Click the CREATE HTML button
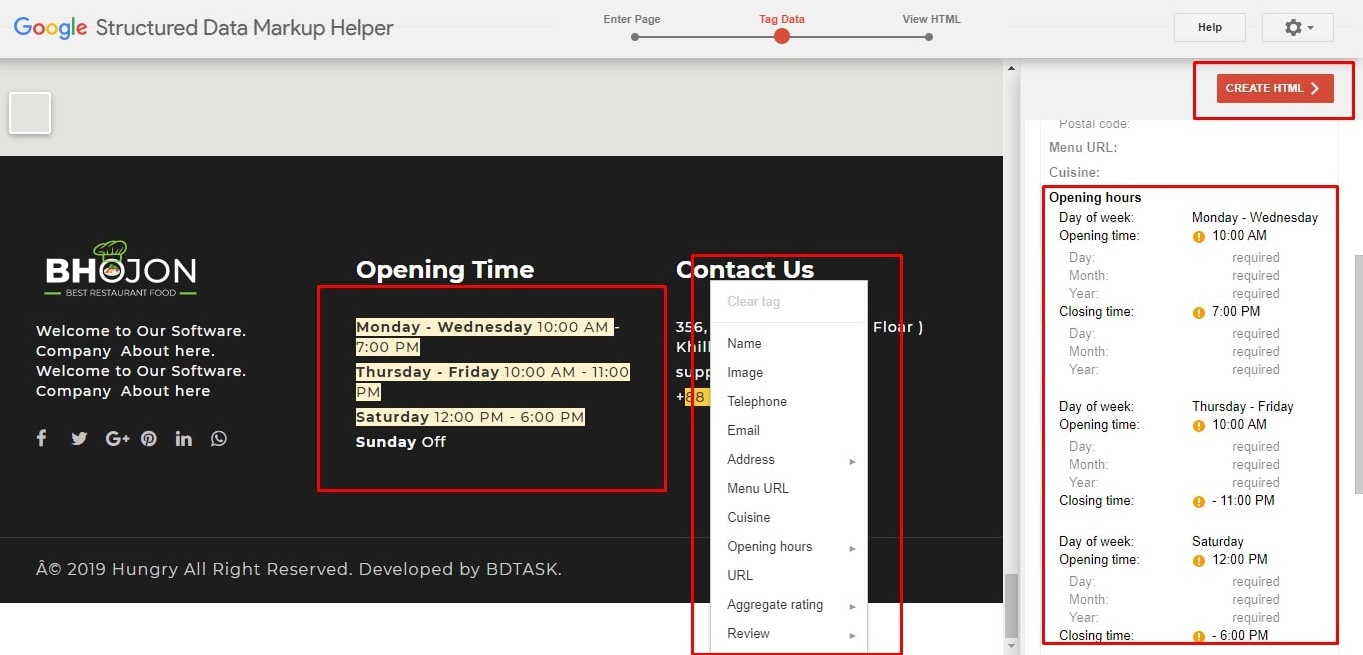 tap(1273, 88)
